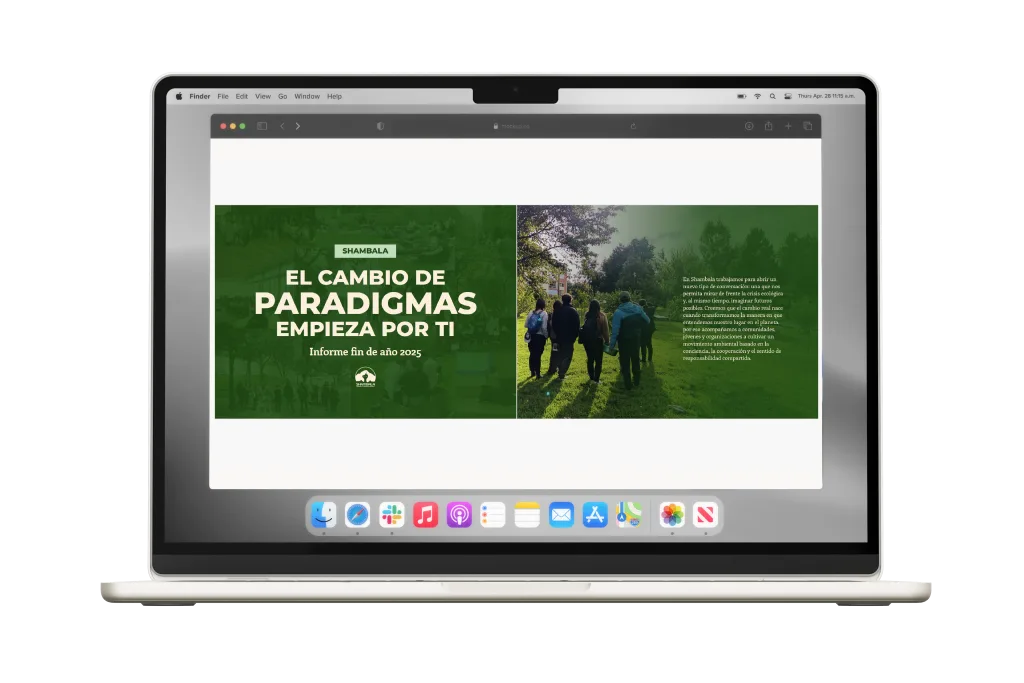The image size is (1024, 683).
Task: Open the Wi-Fi status menu
Action: [757, 96]
